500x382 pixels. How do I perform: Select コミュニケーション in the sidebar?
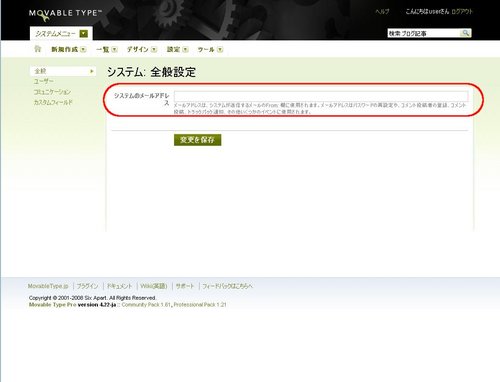coord(52,92)
